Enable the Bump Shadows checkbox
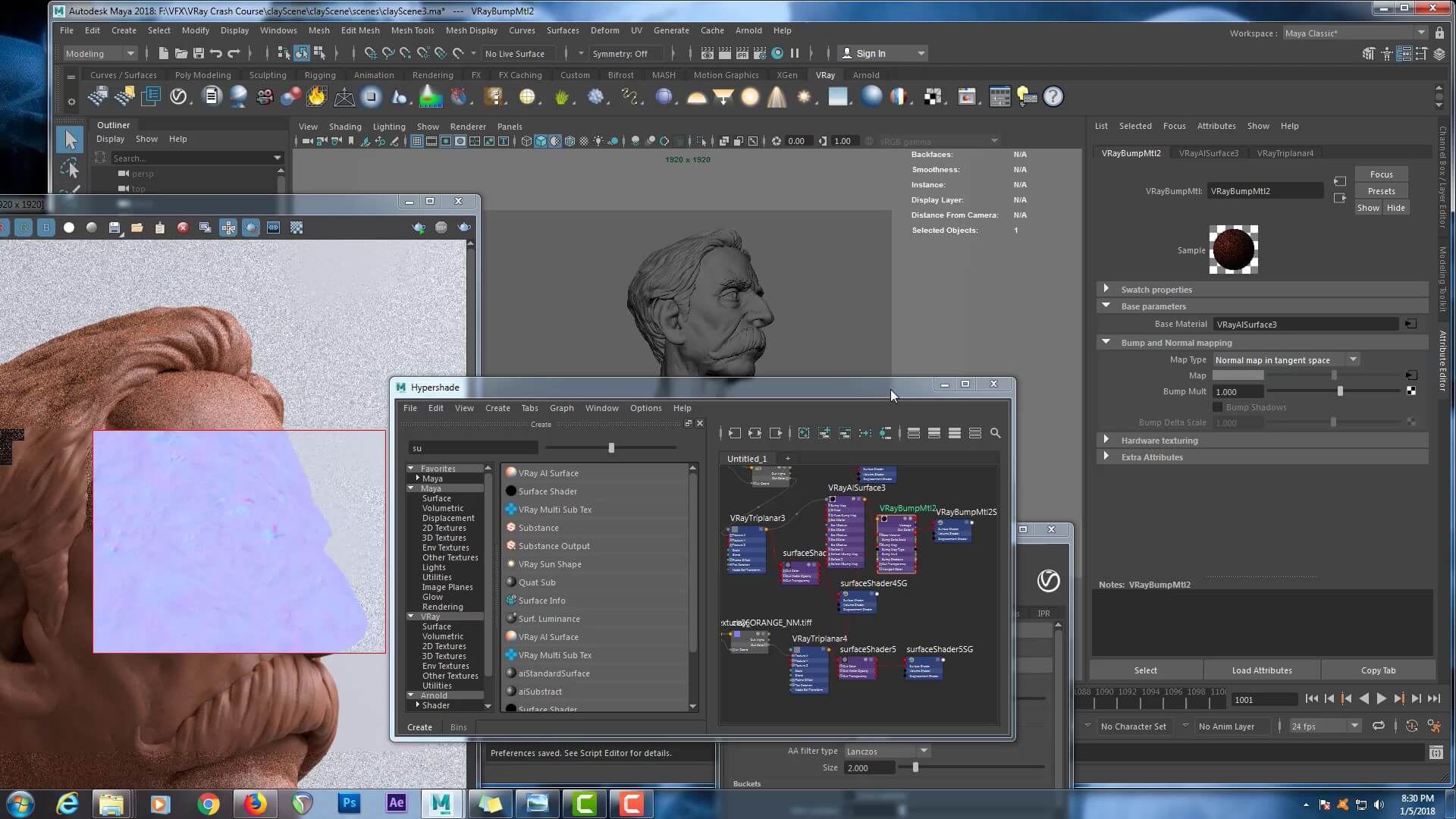Image resolution: width=1456 pixels, height=819 pixels. tap(1218, 407)
